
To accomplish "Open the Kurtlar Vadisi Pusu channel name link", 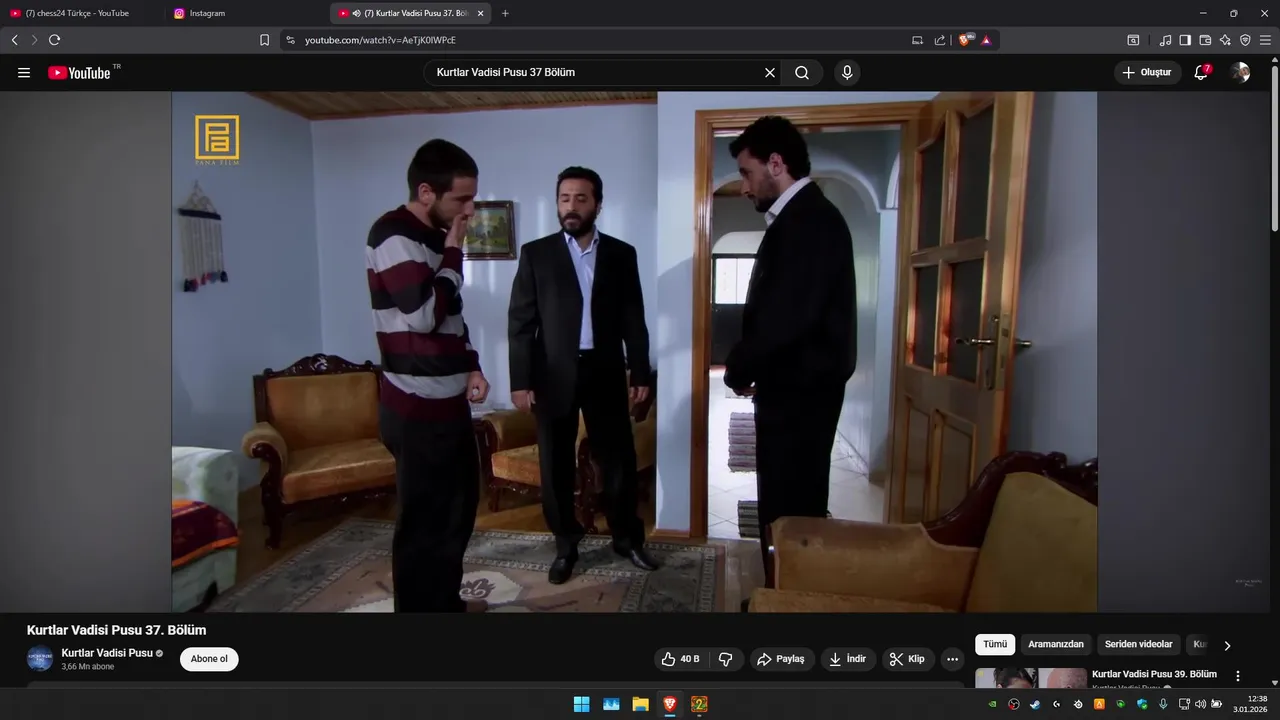I will pyautogui.click(x=107, y=653).
